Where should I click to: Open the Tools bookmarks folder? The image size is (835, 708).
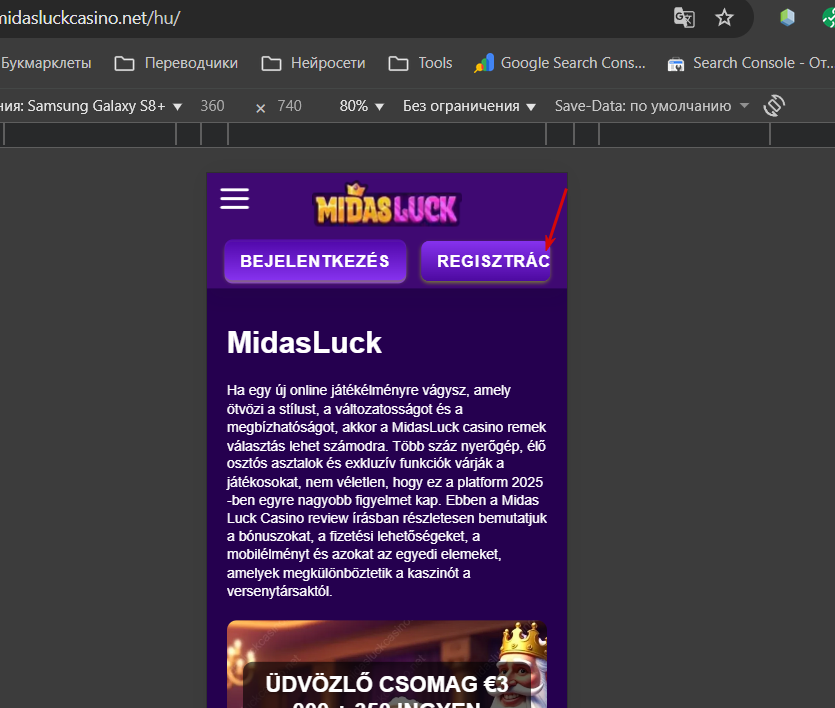tap(420, 63)
